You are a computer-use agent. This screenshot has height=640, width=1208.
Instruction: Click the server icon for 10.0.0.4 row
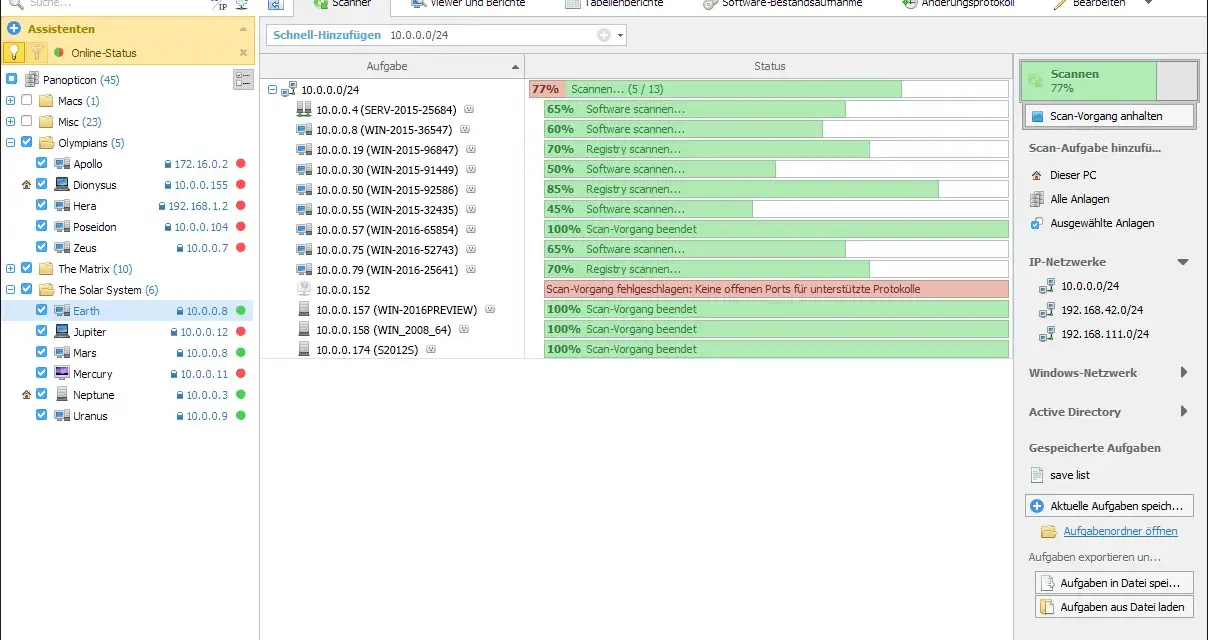[x=305, y=109]
